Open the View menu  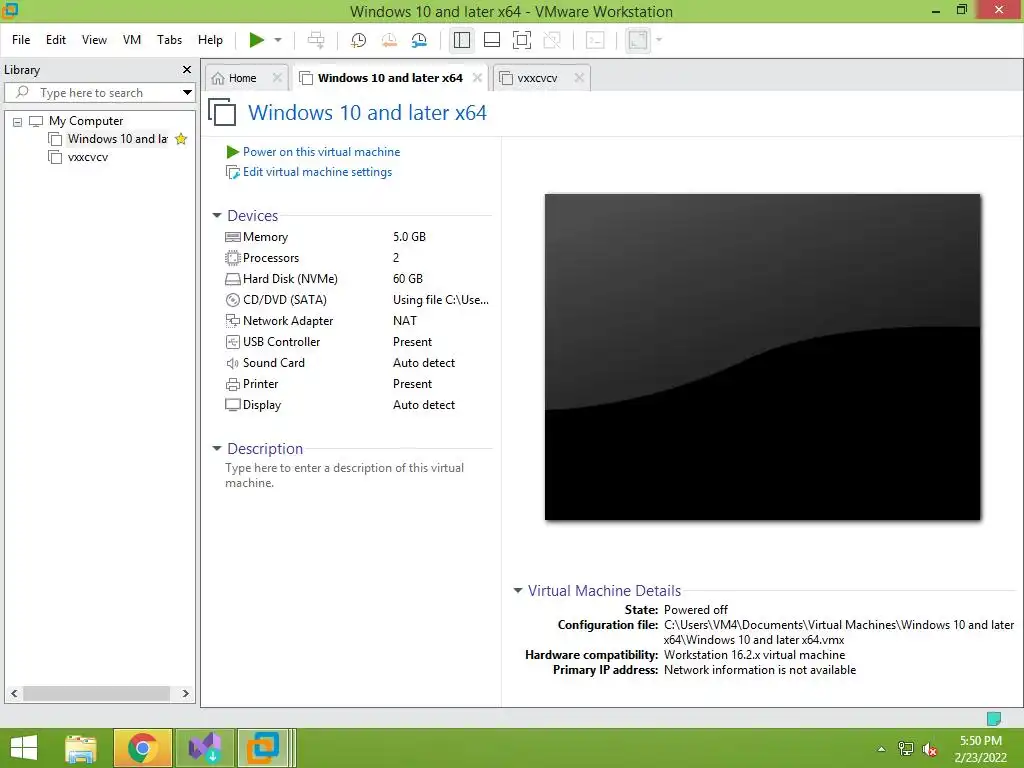(94, 40)
